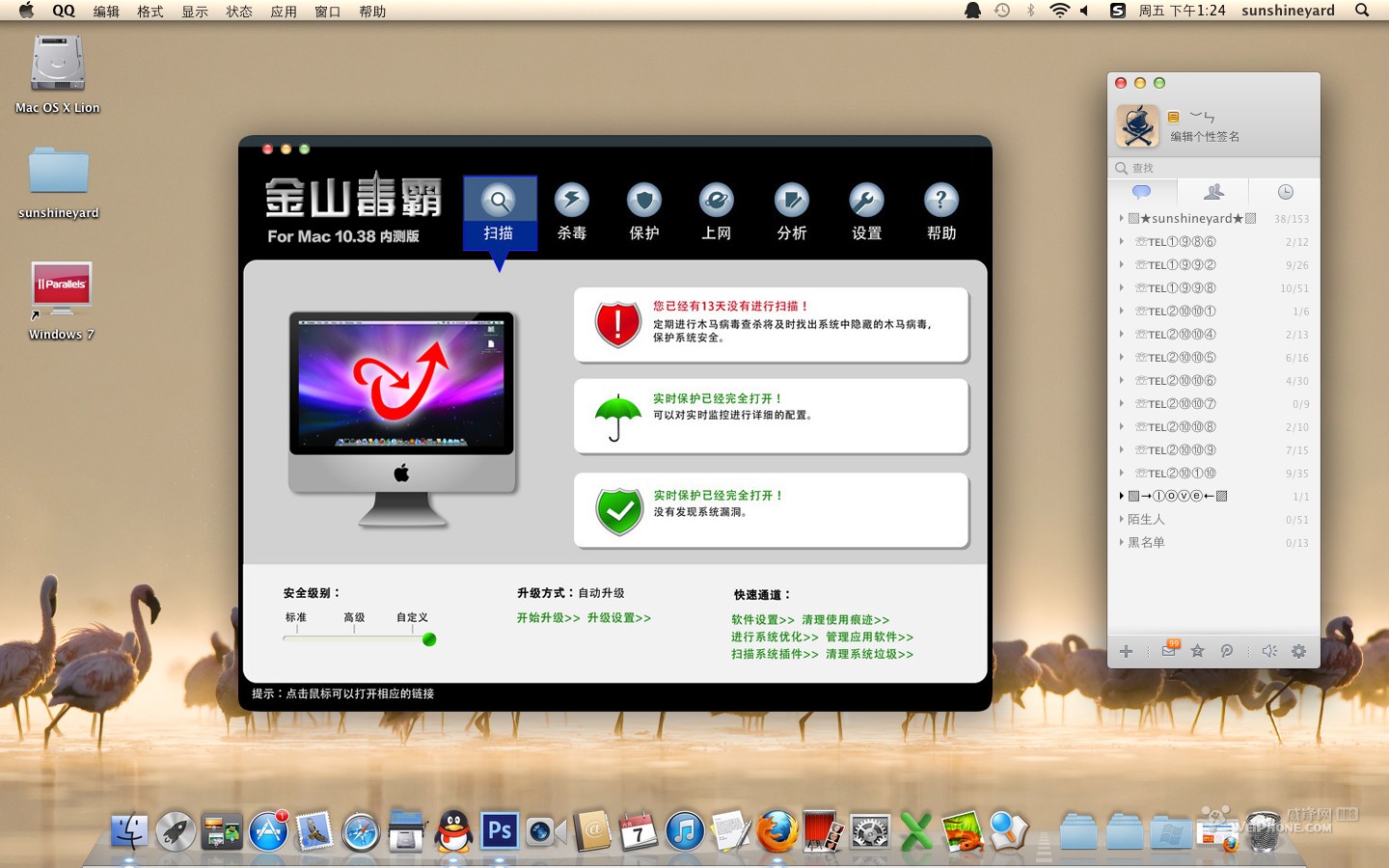Open the 上网 internet section icon
This screenshot has width=1389, height=868.
[717, 201]
